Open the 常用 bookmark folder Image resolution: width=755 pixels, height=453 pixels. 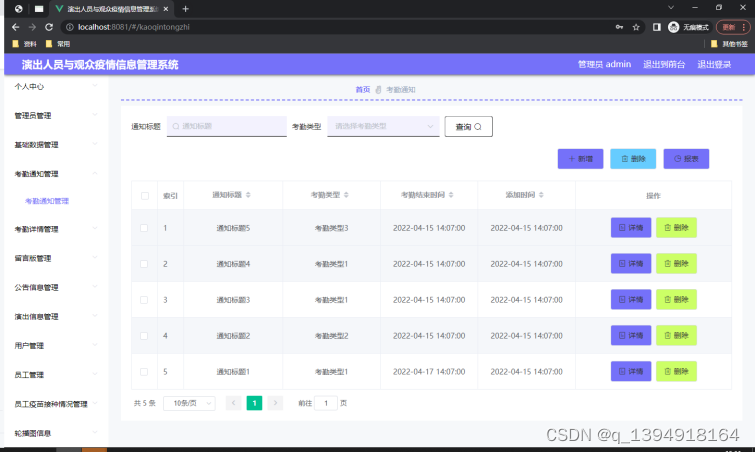(57, 44)
